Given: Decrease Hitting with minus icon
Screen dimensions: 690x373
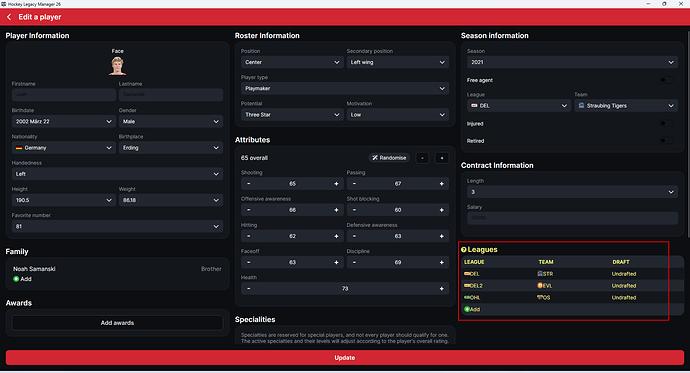Looking at the screenshot, I should [x=249, y=236].
